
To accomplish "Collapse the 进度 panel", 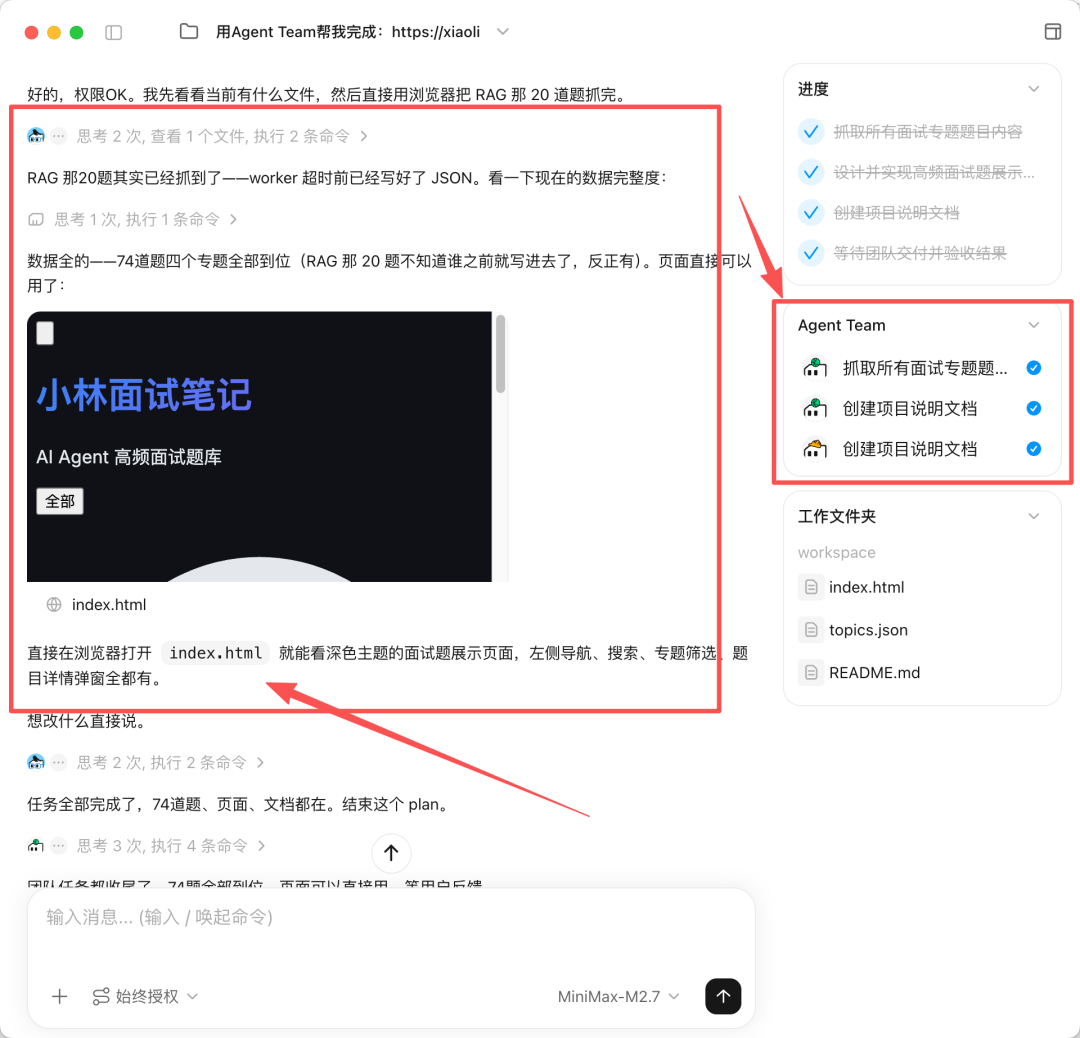I will point(1033,89).
